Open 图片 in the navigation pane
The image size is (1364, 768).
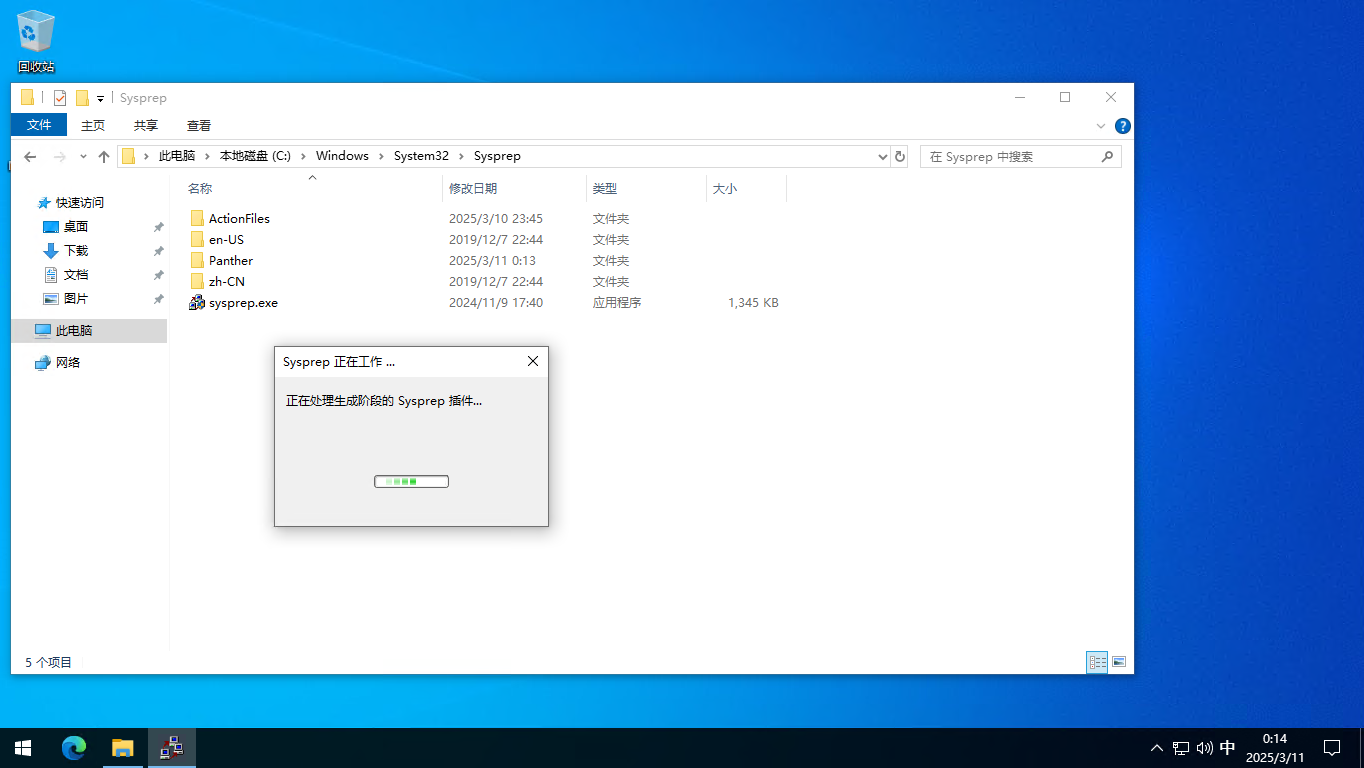[x=76, y=298]
